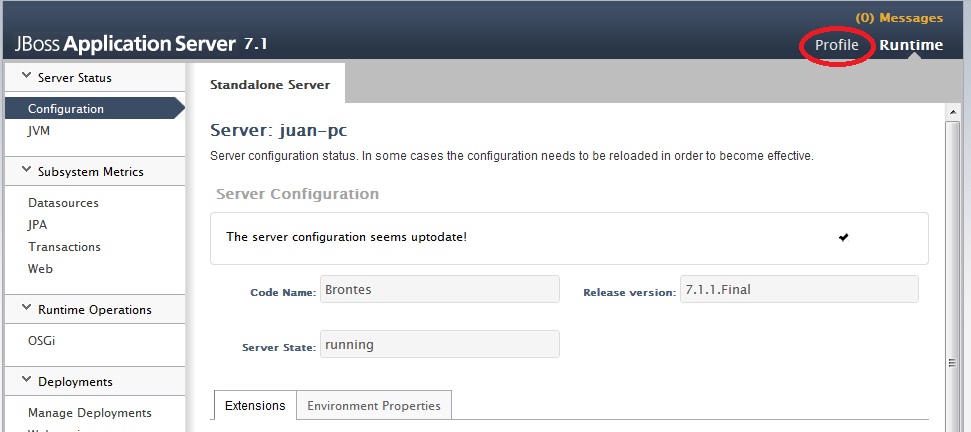The width and height of the screenshot is (971, 432).
Task: Click the configuration up-to-date checkmark icon
Action: pyautogui.click(x=844, y=237)
